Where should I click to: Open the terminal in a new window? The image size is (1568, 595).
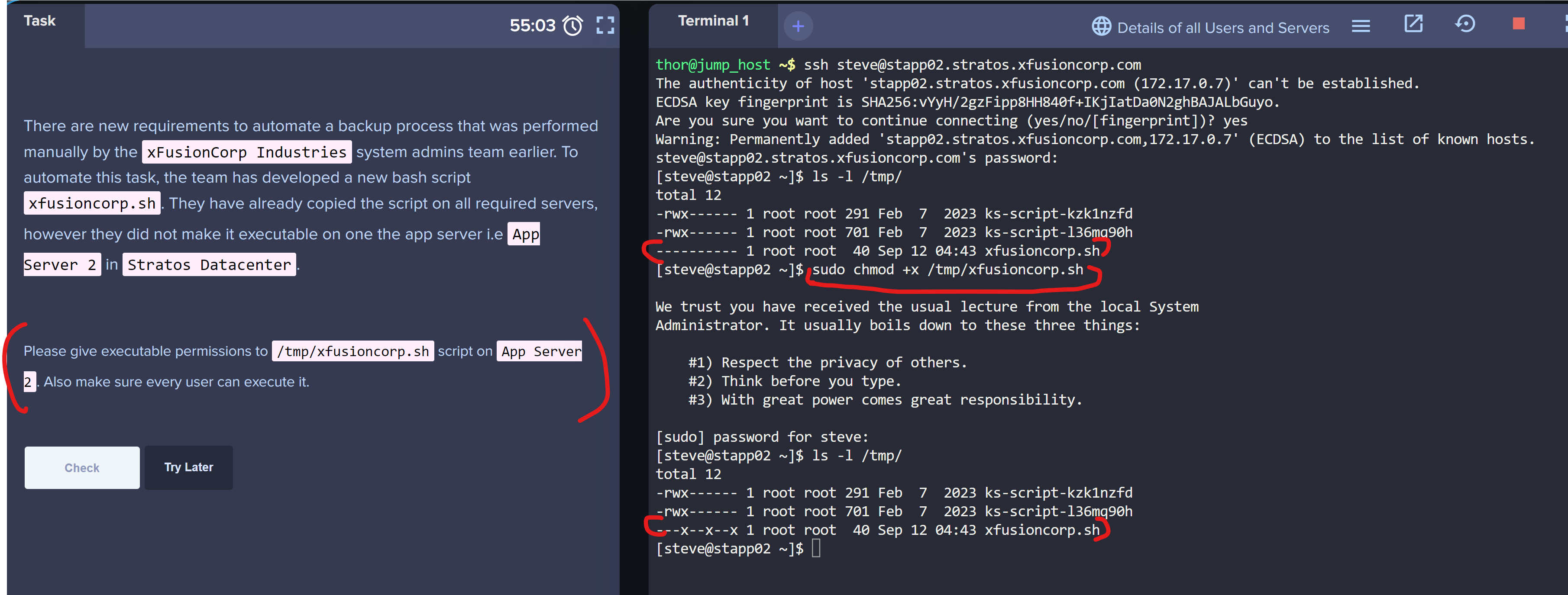[x=1413, y=24]
